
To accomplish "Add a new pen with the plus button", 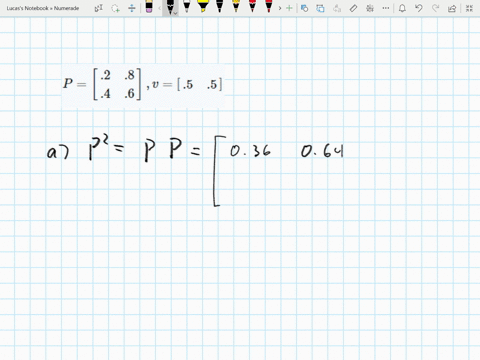I will (x=289, y=8).
